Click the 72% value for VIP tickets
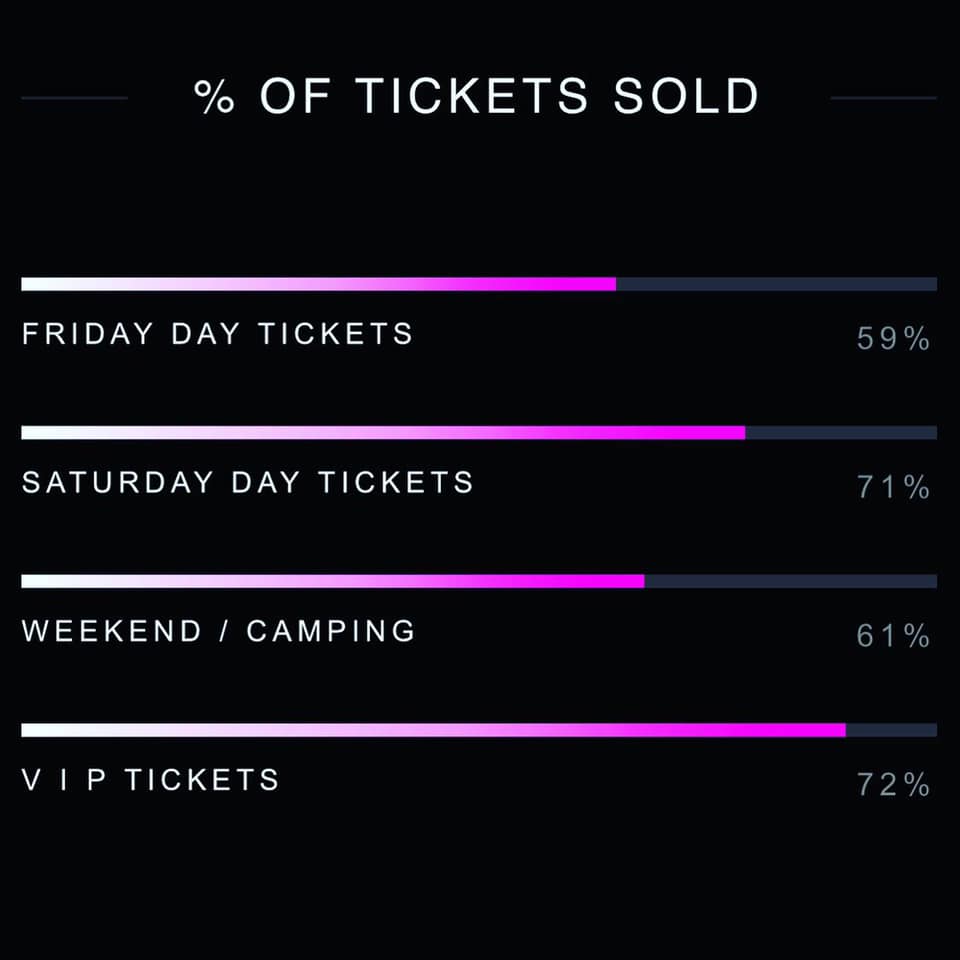The image size is (960, 960). point(893,785)
